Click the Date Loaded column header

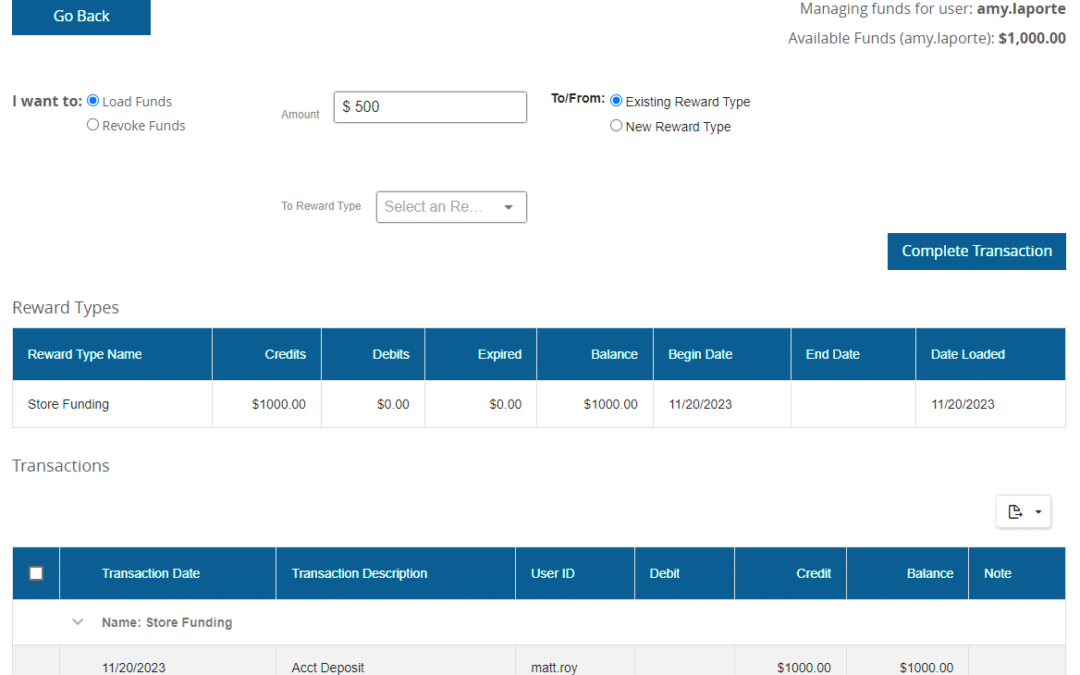tap(967, 354)
